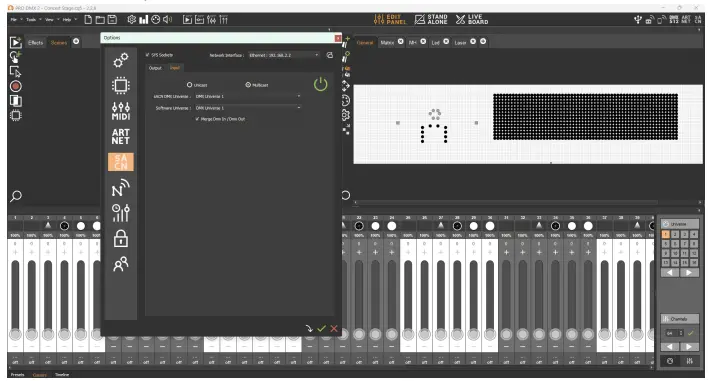The image size is (710, 381).
Task: Save the project with the floppy disk icon
Action: 112,19
